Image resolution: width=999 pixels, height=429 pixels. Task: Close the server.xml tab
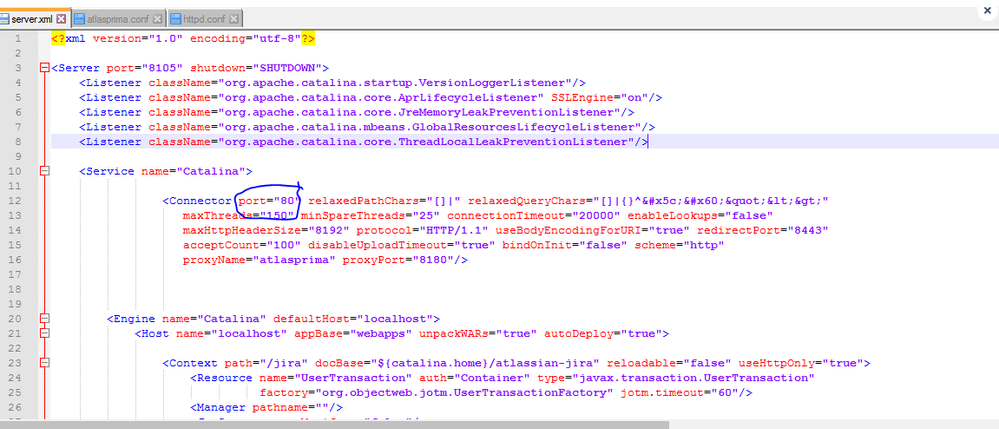tap(61, 19)
